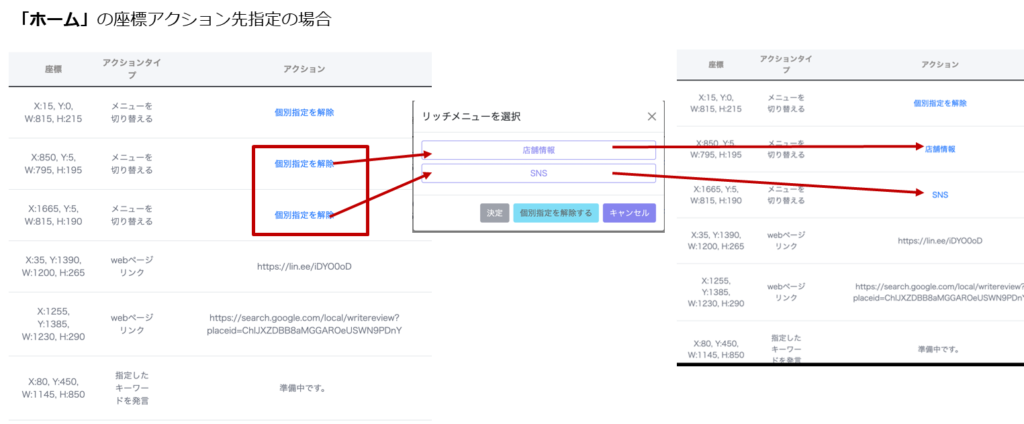
Task: Click 個別指定を解除 link in the right table
Action: tap(940, 103)
